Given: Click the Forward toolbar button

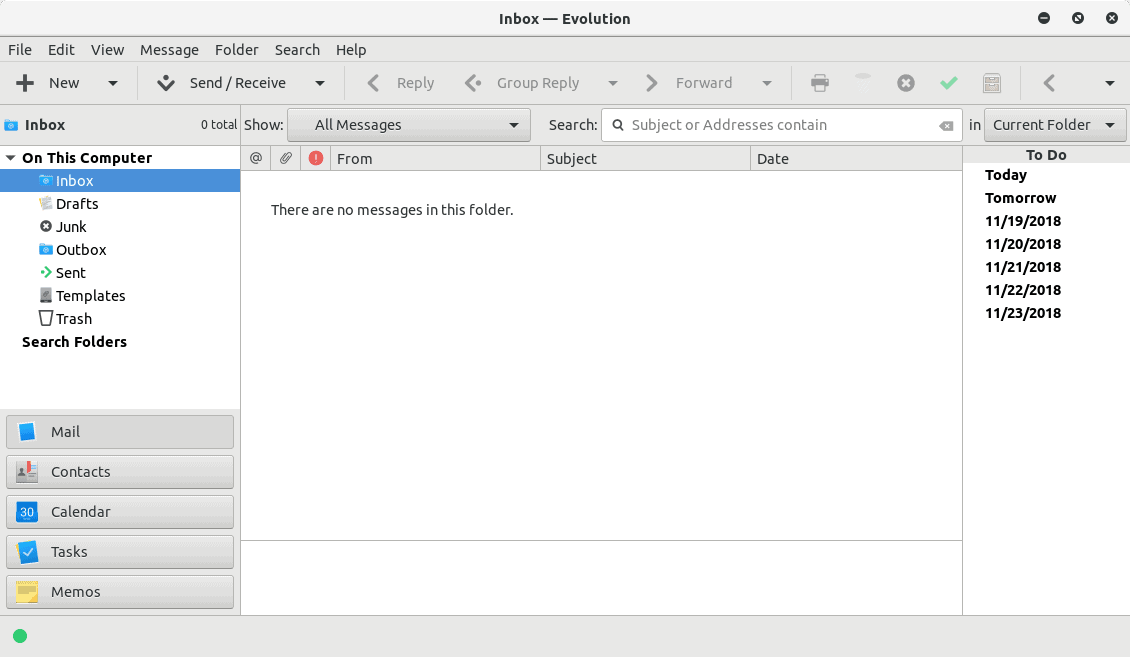Looking at the screenshot, I should [x=688, y=83].
